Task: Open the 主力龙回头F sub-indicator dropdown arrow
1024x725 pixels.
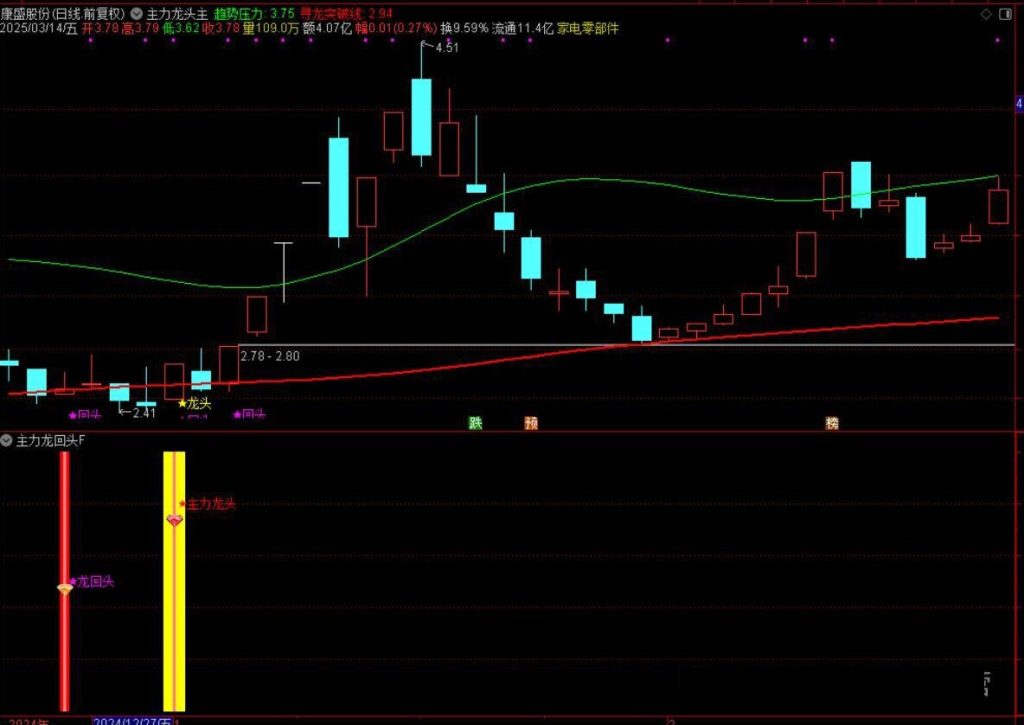Action: point(7,440)
